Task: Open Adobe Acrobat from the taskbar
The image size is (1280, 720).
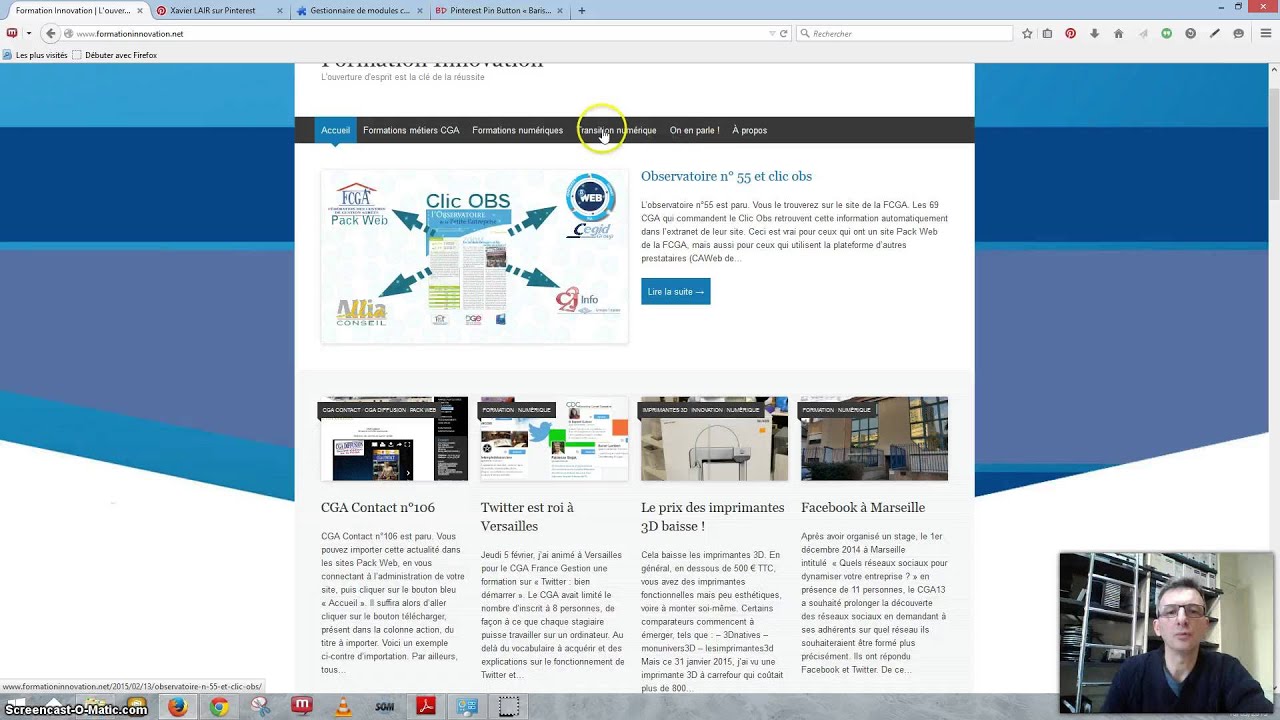Action: click(x=426, y=707)
